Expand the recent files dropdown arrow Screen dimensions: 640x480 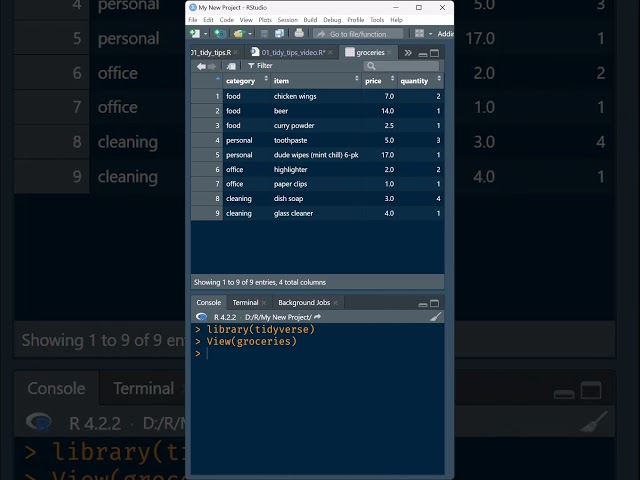[250, 34]
